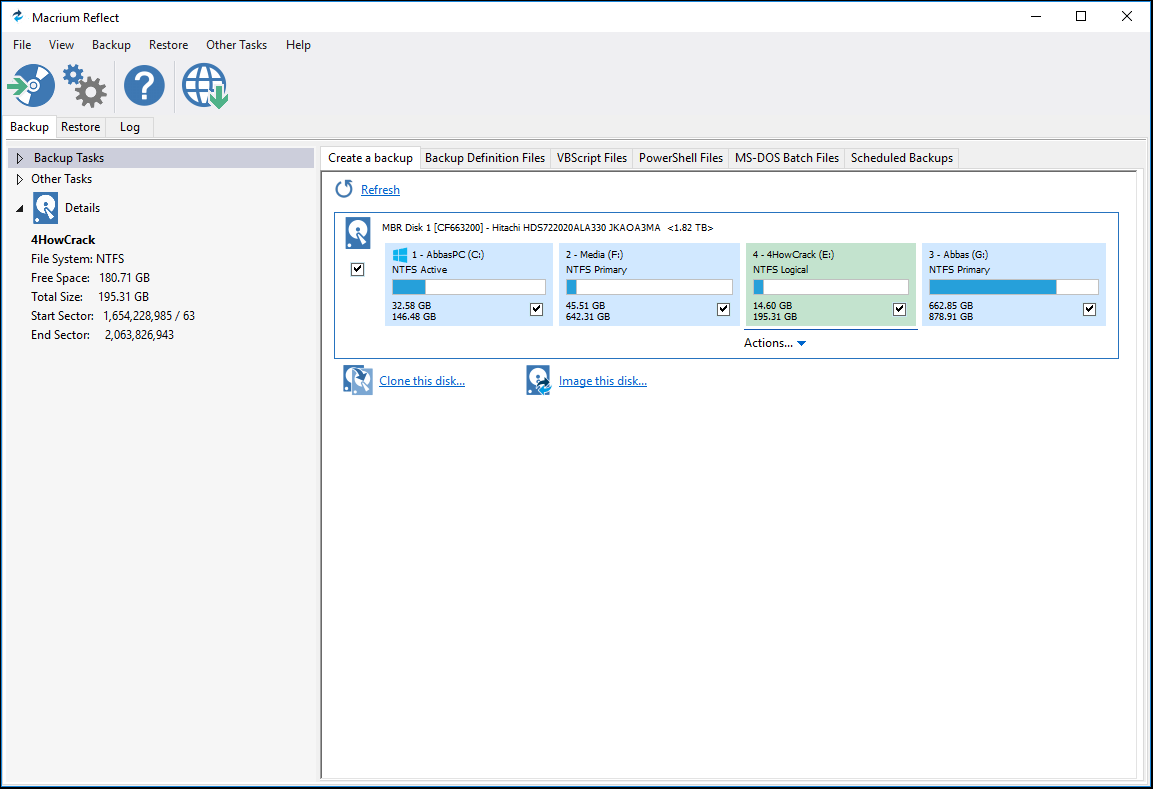Image resolution: width=1153 pixels, height=789 pixels.
Task: Open the Restore menu
Action: coord(168,45)
